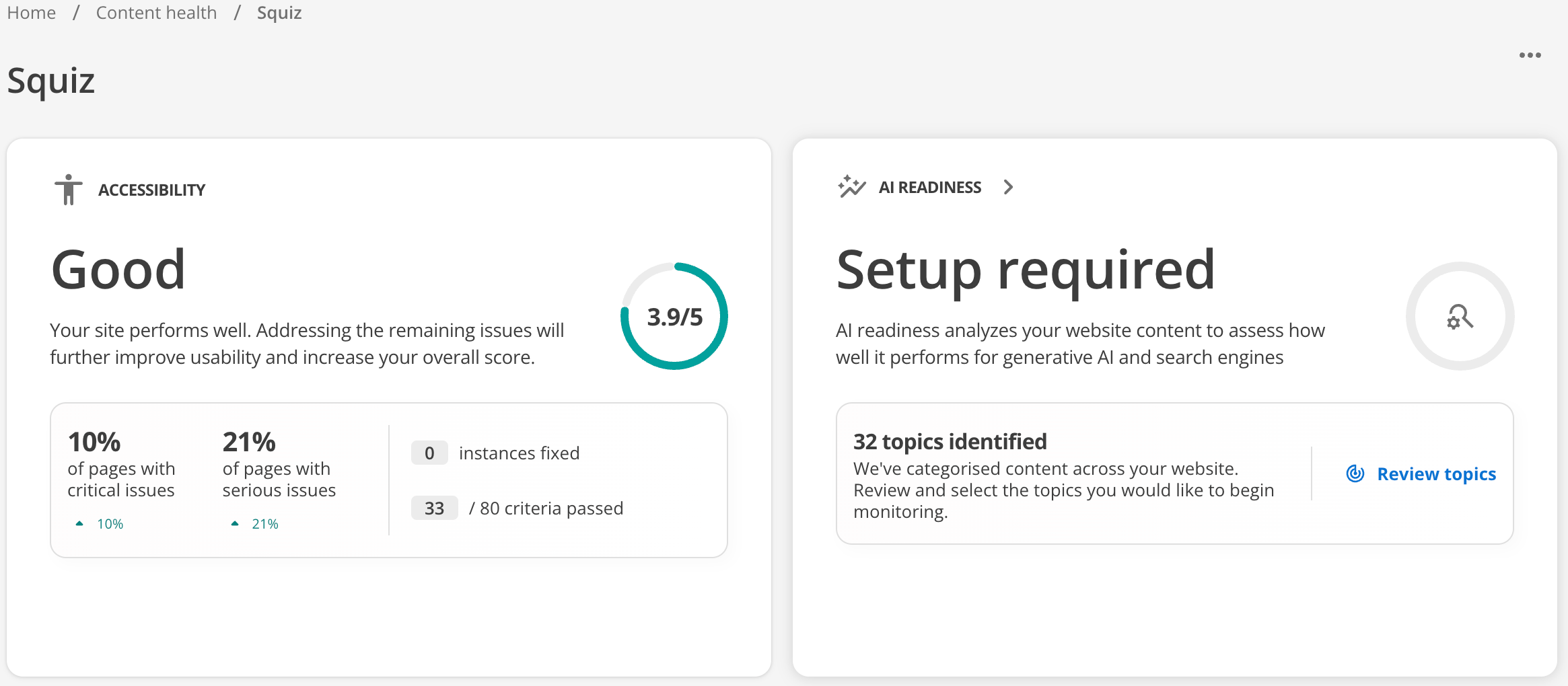Expand the AI Readiness section via its chevron
1568x686 pixels.
coord(1009,187)
